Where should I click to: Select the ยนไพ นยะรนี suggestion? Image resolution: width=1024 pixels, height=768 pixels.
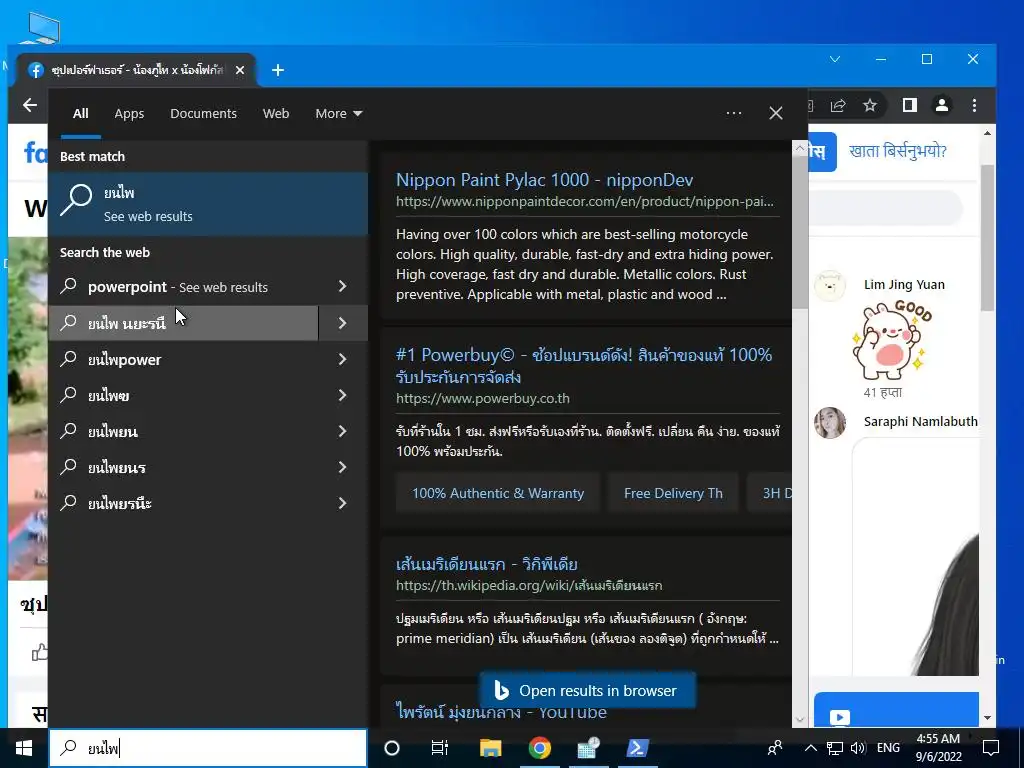point(184,323)
